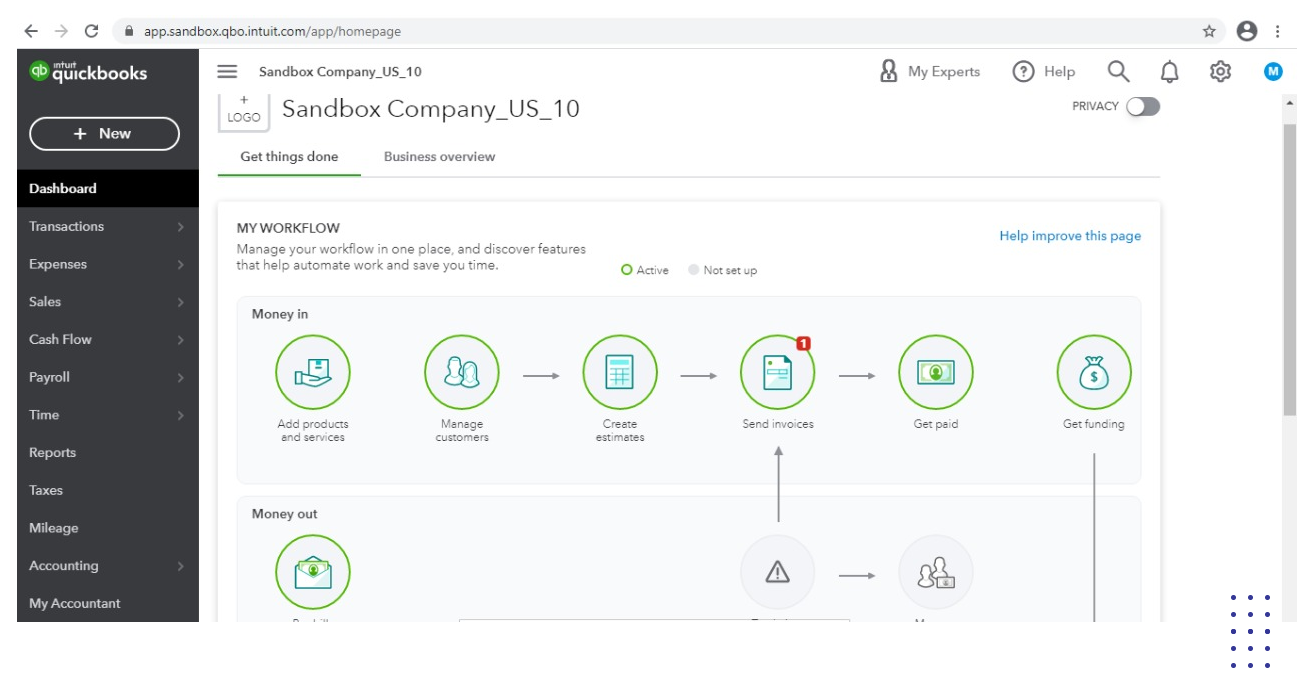Click the Not set up legend label
The width and height of the screenshot is (1311, 692).
pos(730,270)
